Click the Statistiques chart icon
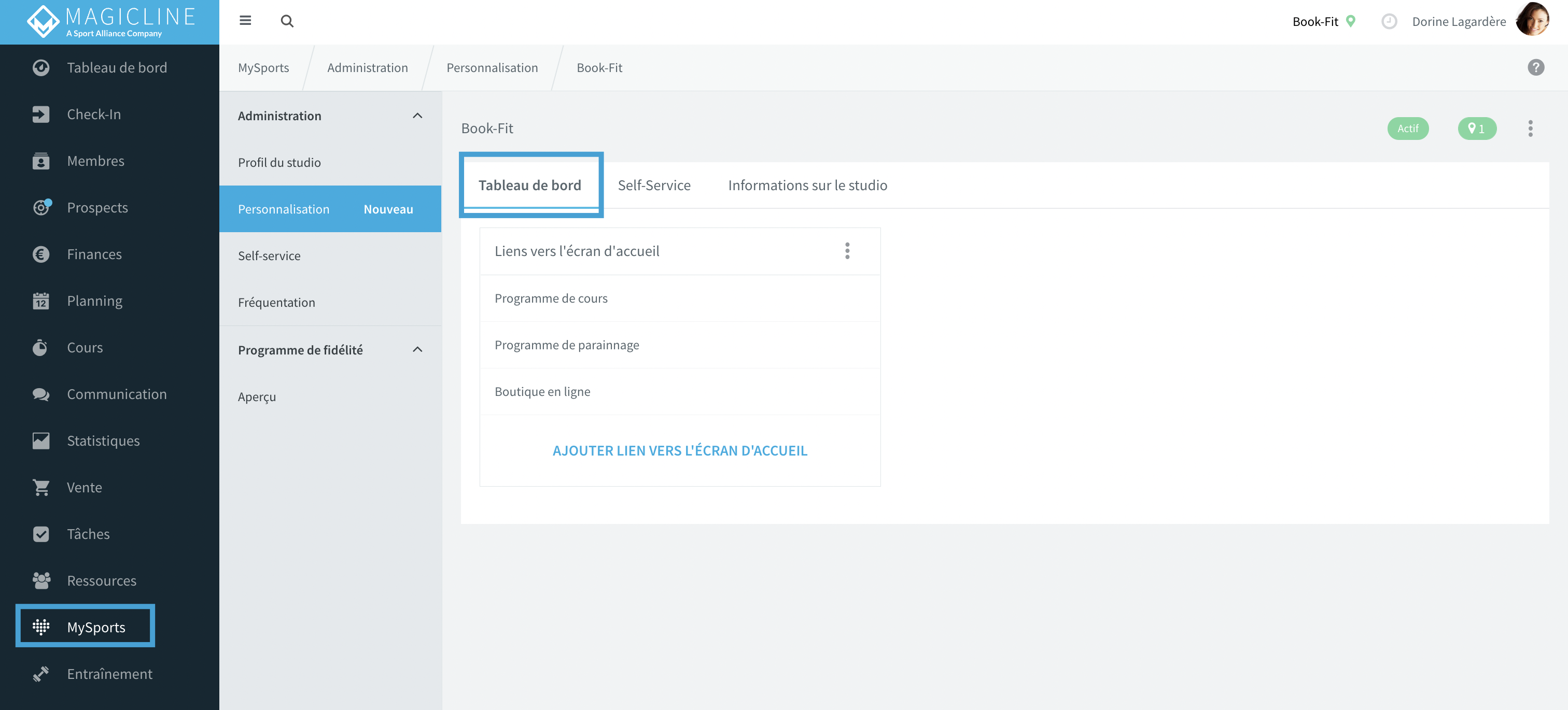 point(41,441)
